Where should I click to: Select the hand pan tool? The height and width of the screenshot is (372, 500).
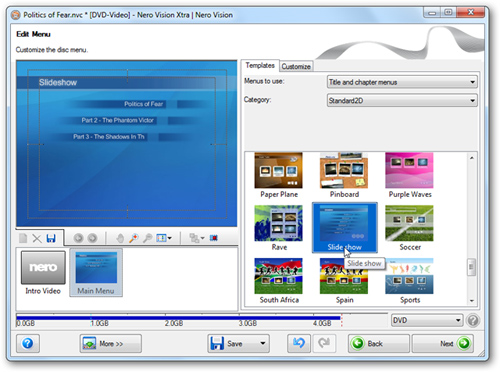[120, 238]
